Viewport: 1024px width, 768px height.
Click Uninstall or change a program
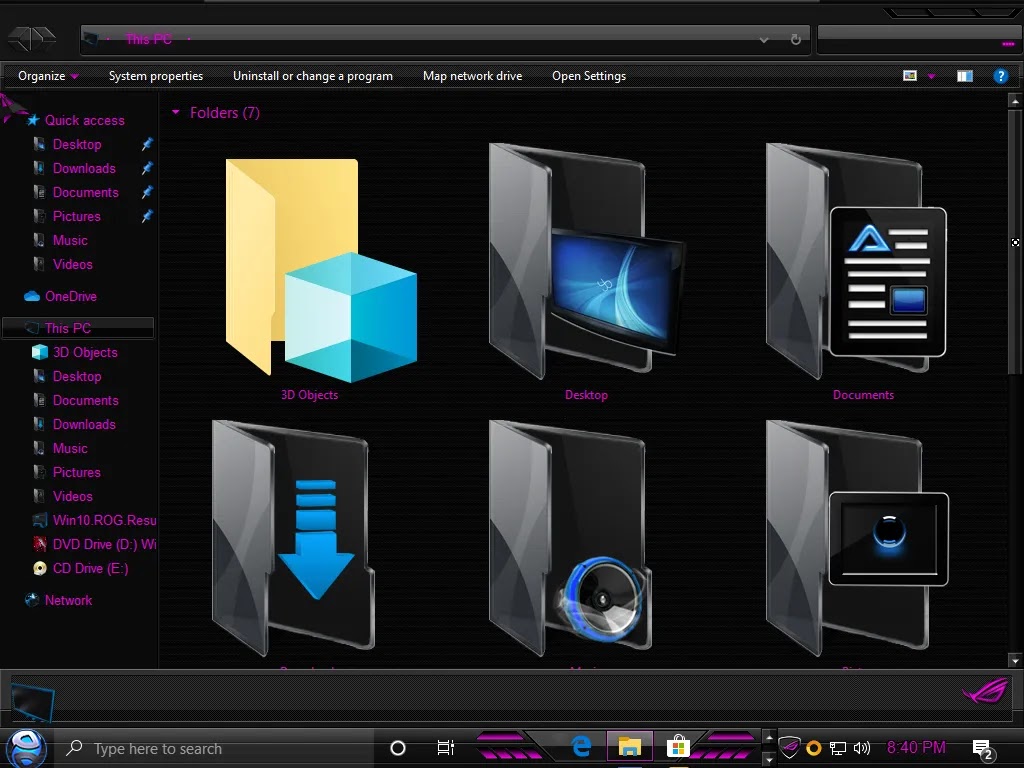click(313, 76)
